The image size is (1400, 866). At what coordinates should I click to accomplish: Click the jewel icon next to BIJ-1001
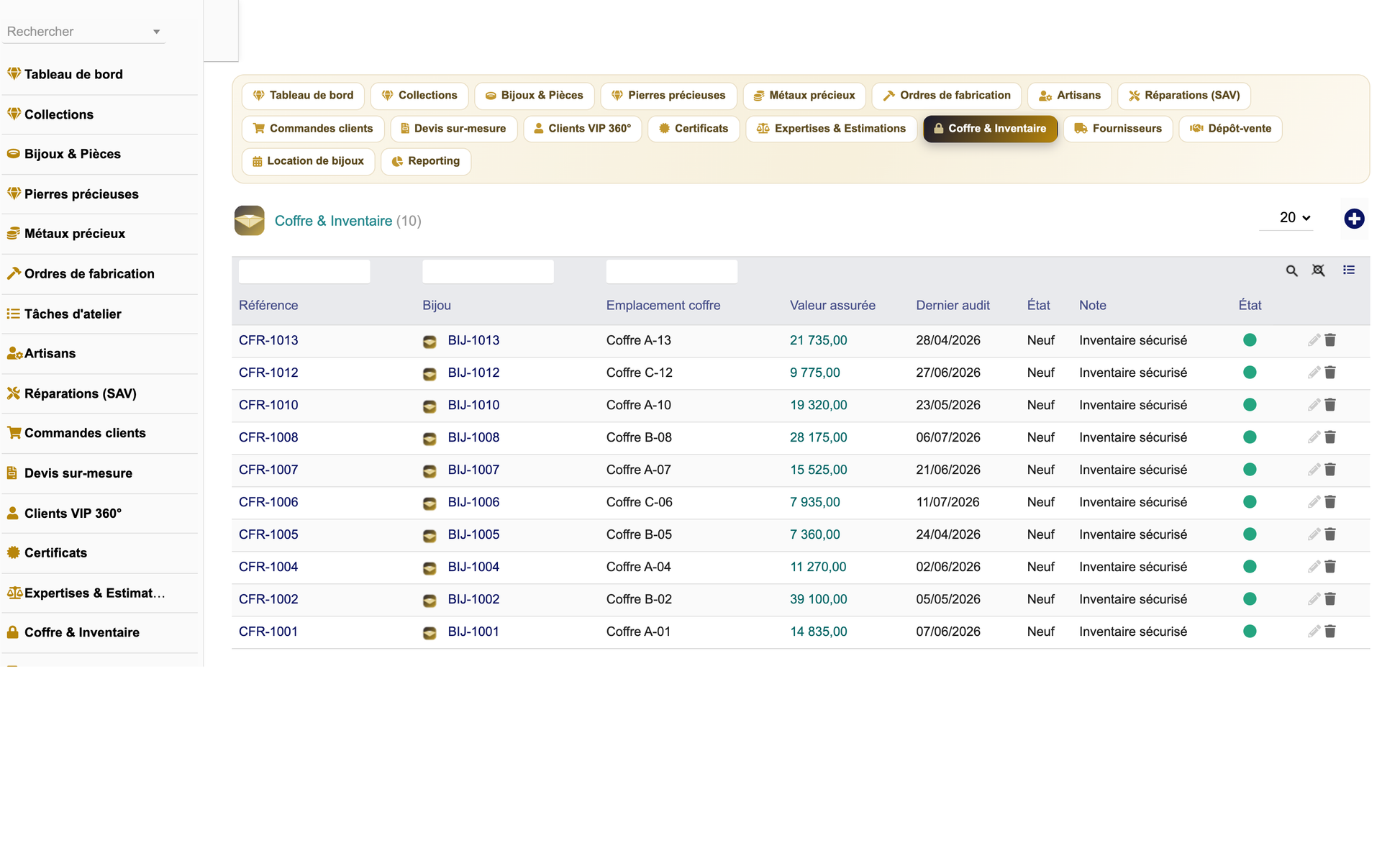coord(429,633)
